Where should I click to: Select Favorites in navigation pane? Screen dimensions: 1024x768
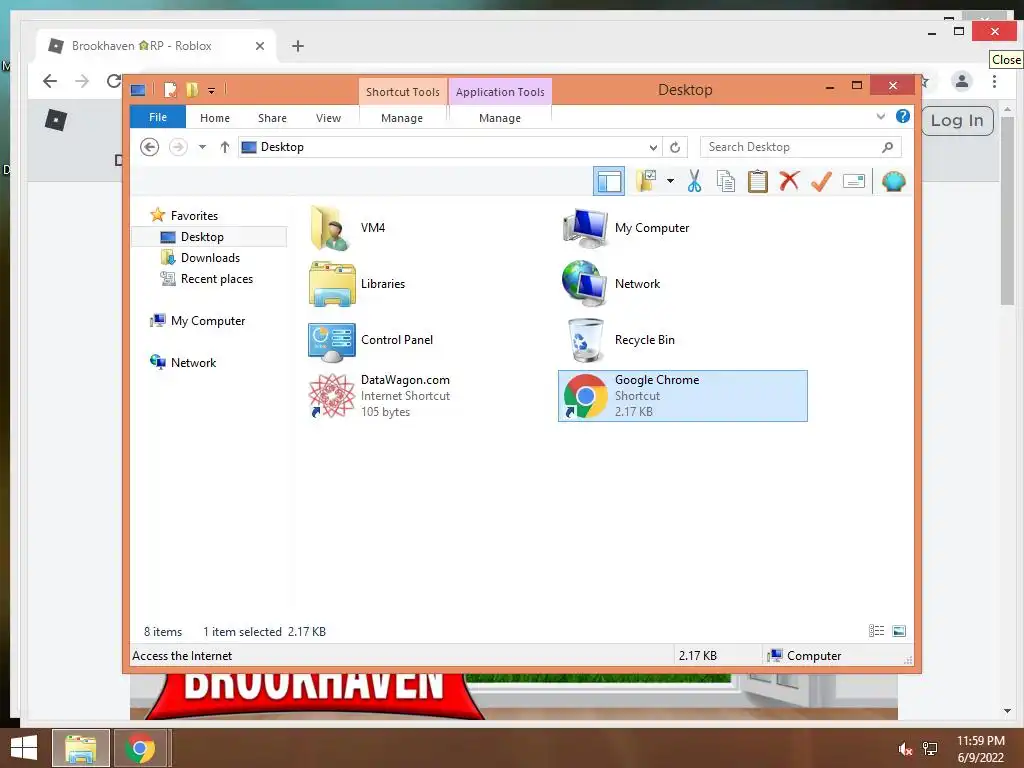(194, 216)
